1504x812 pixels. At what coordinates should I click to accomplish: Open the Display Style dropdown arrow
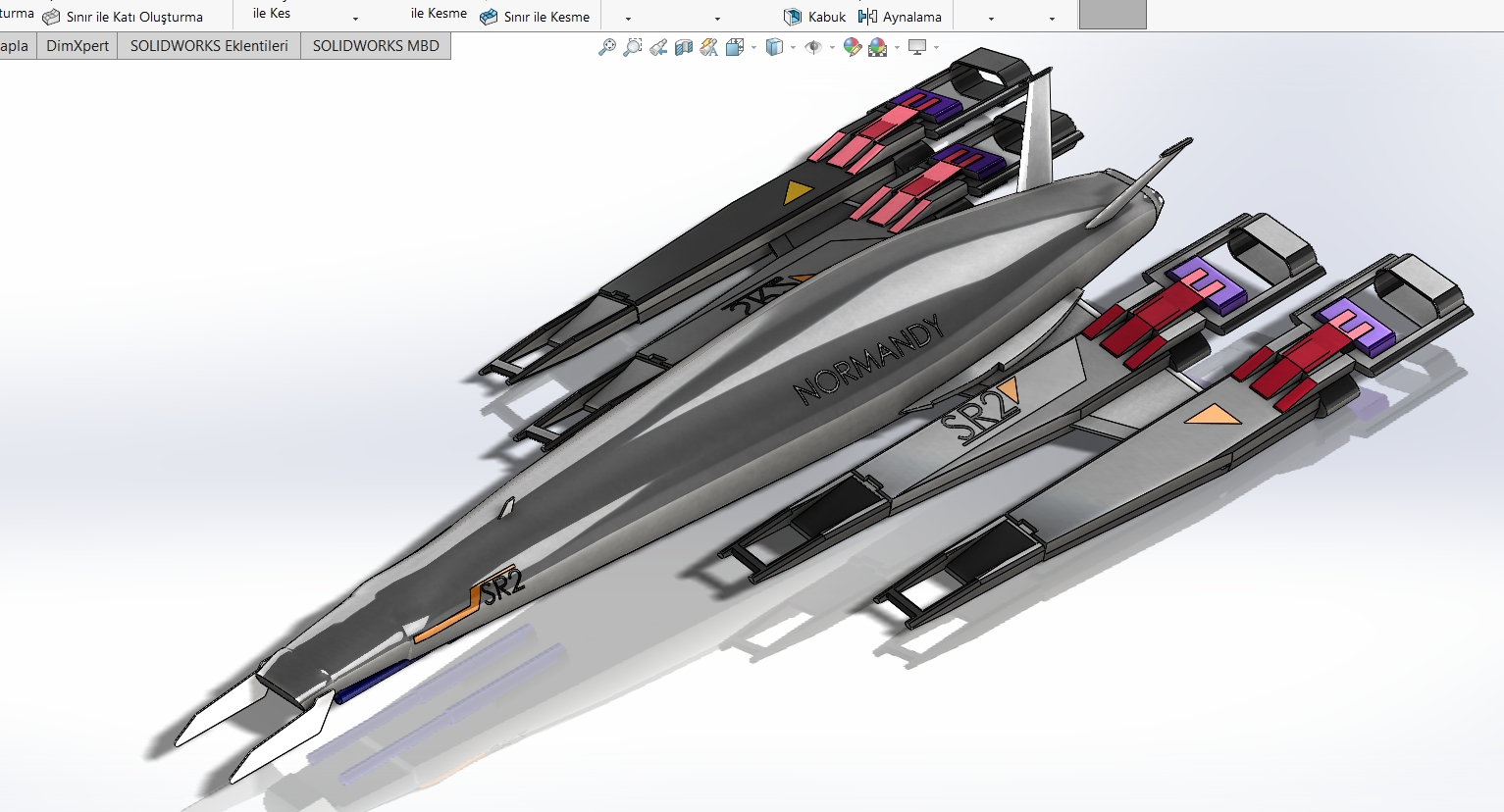tap(793, 47)
